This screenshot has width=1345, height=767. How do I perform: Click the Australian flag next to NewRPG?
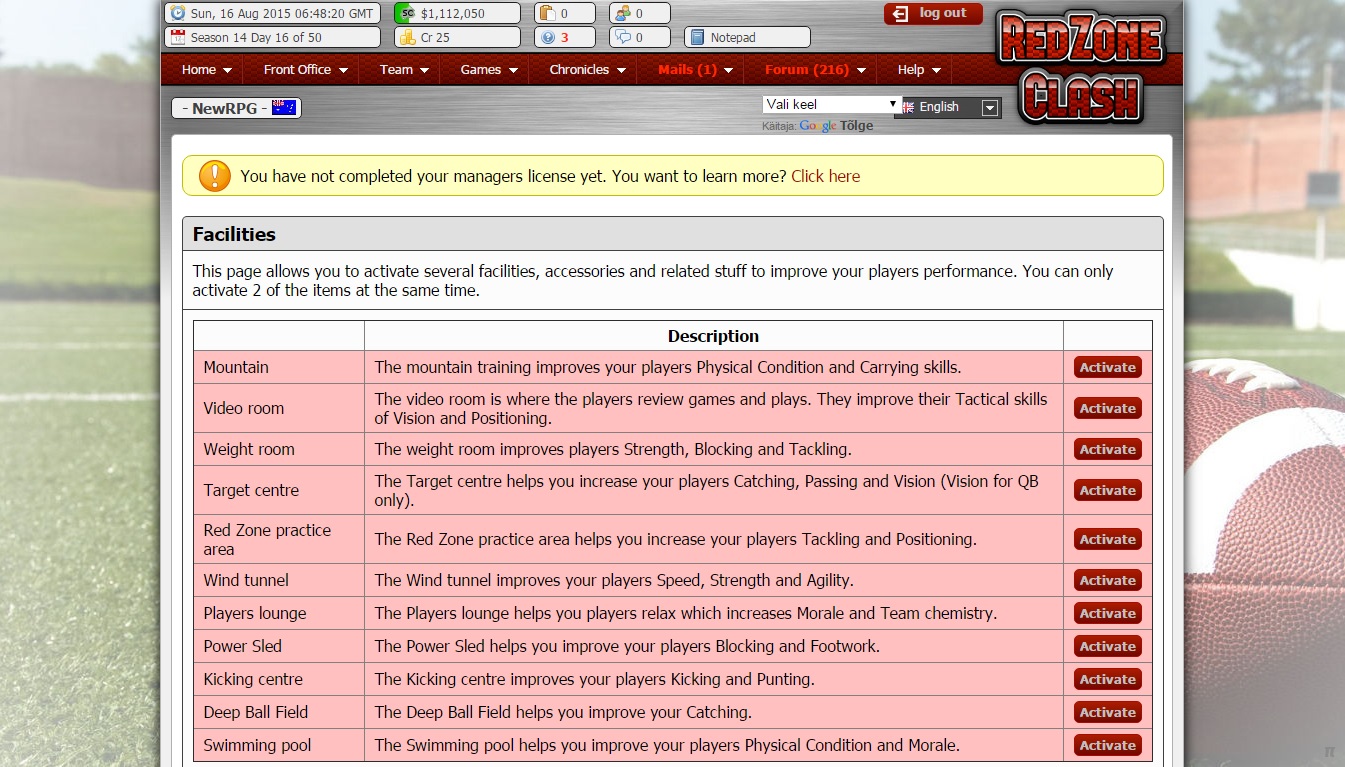[284, 108]
